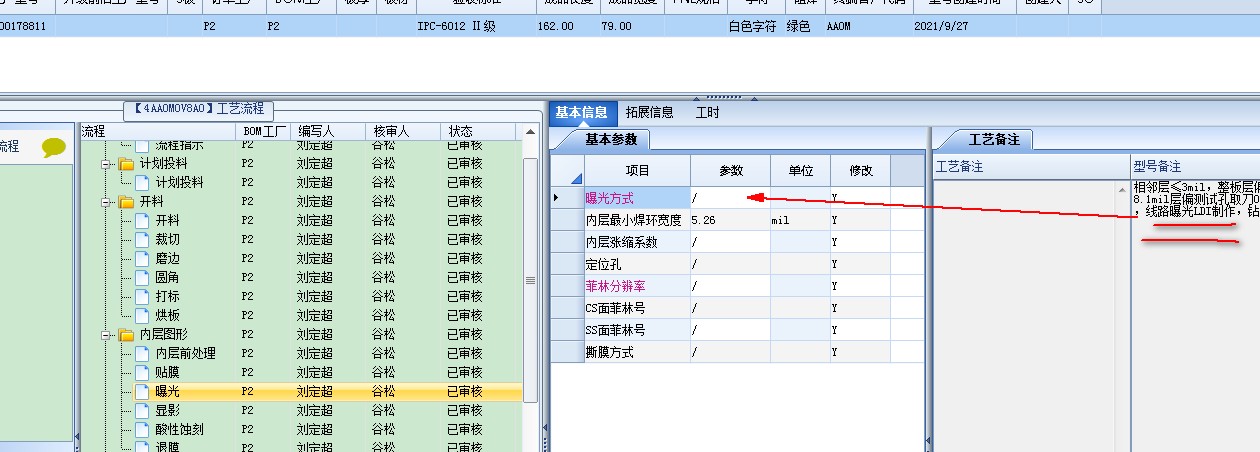Select the CS面菲林号 item label
Screen dimensions: 1260x452
615,308
